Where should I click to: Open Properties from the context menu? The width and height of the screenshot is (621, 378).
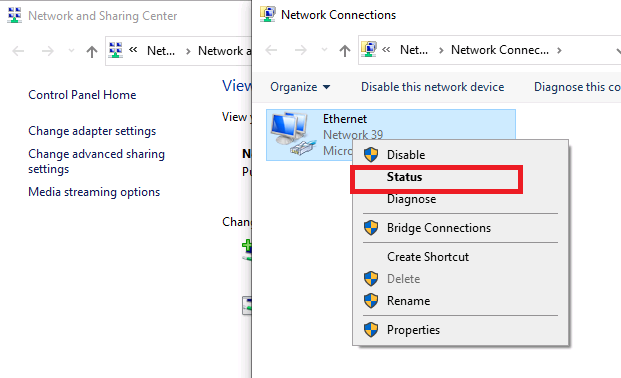pos(413,330)
